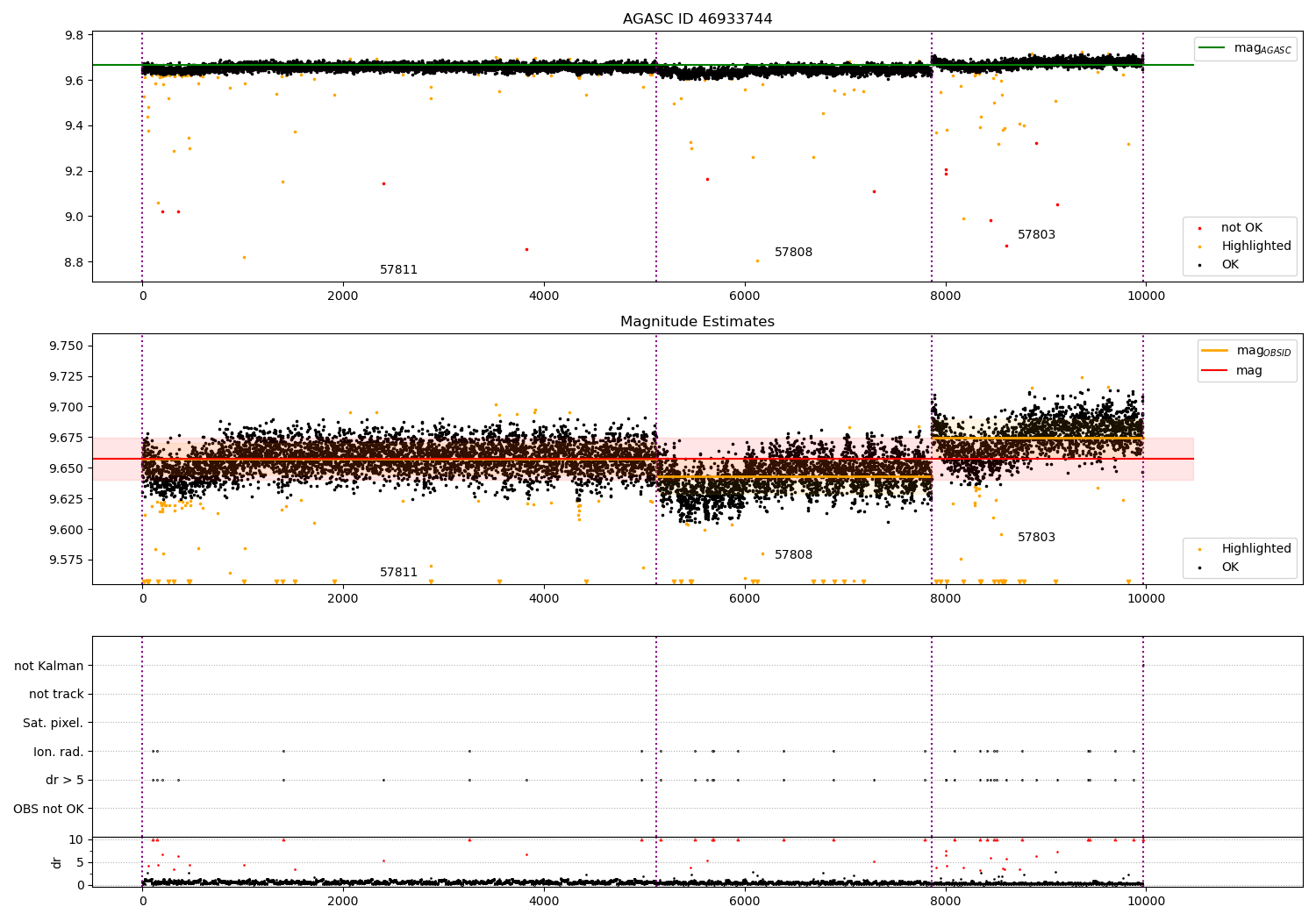Select the mag AGASC legend label
1316x921 pixels.
1262,48
